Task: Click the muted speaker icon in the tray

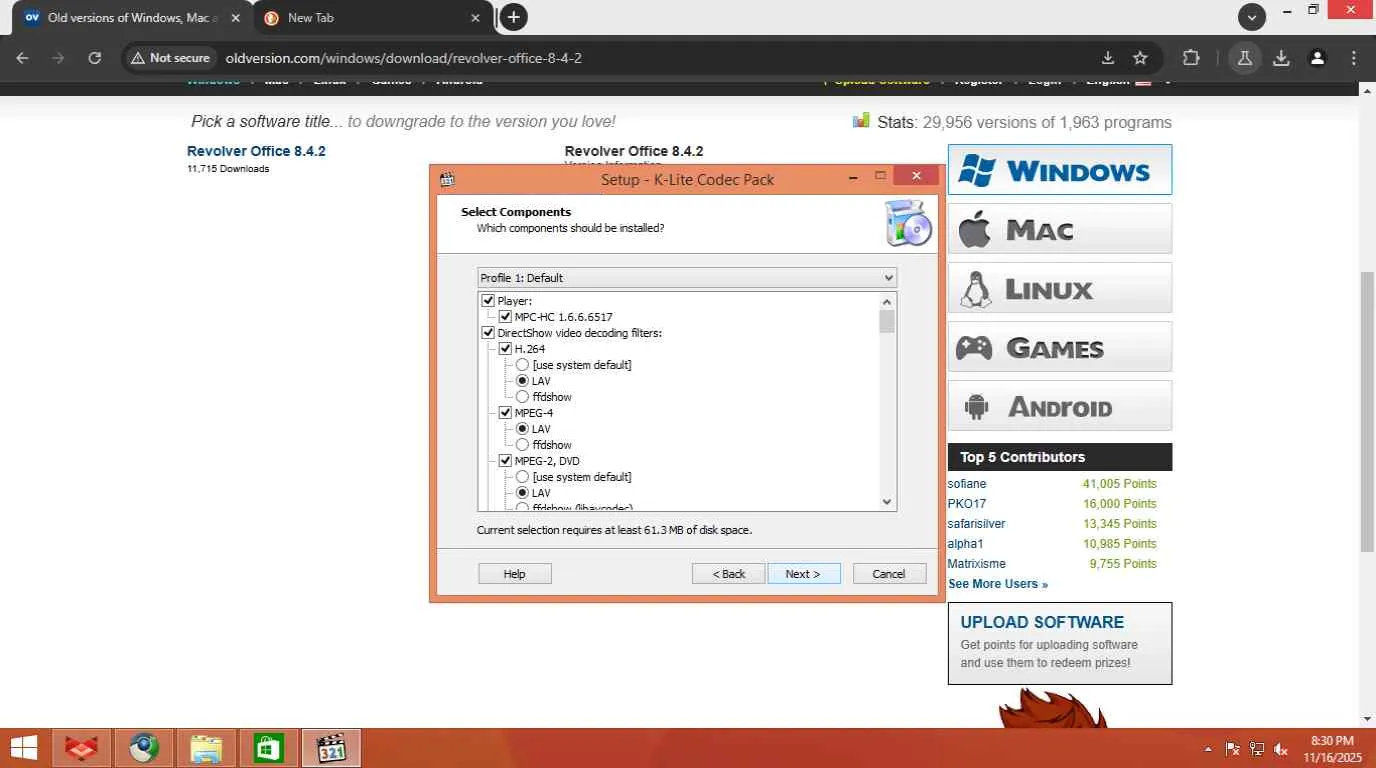Action: pyautogui.click(x=1282, y=749)
